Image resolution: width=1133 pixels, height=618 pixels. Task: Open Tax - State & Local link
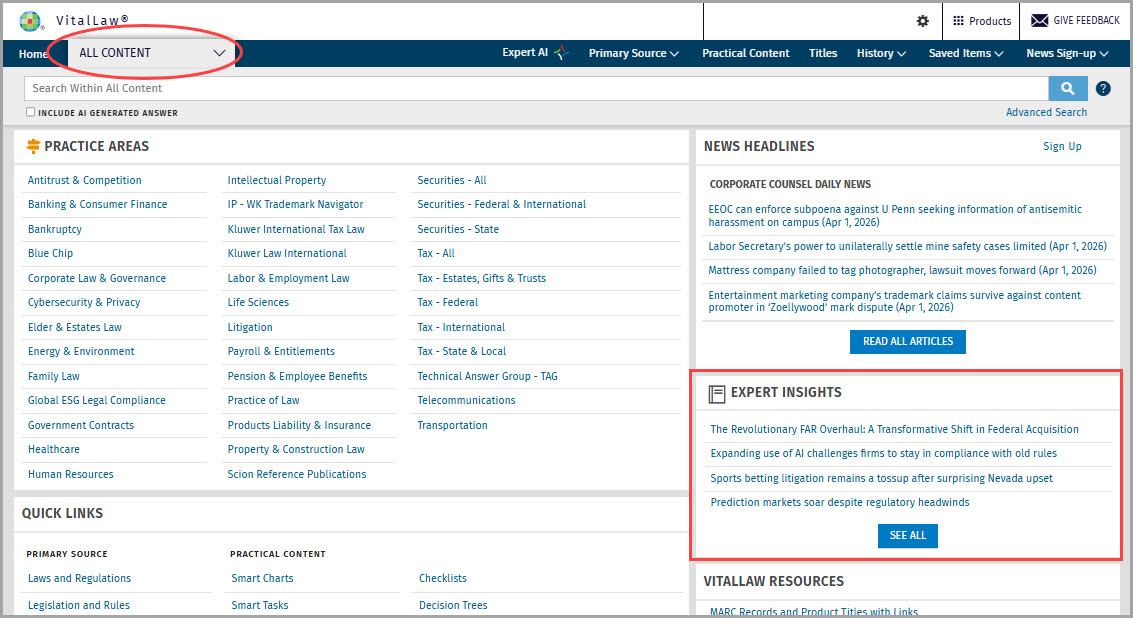tap(462, 351)
